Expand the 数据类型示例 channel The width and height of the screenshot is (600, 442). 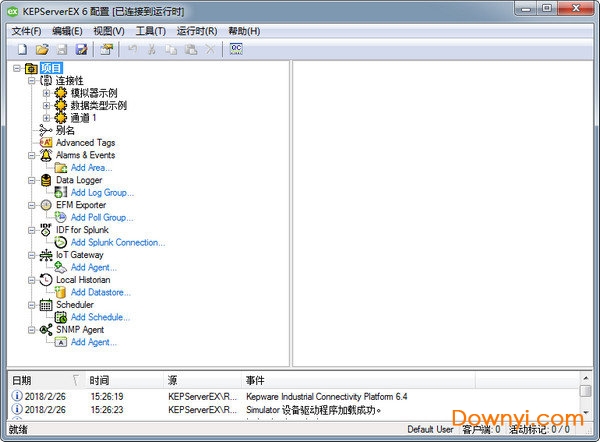[x=46, y=105]
